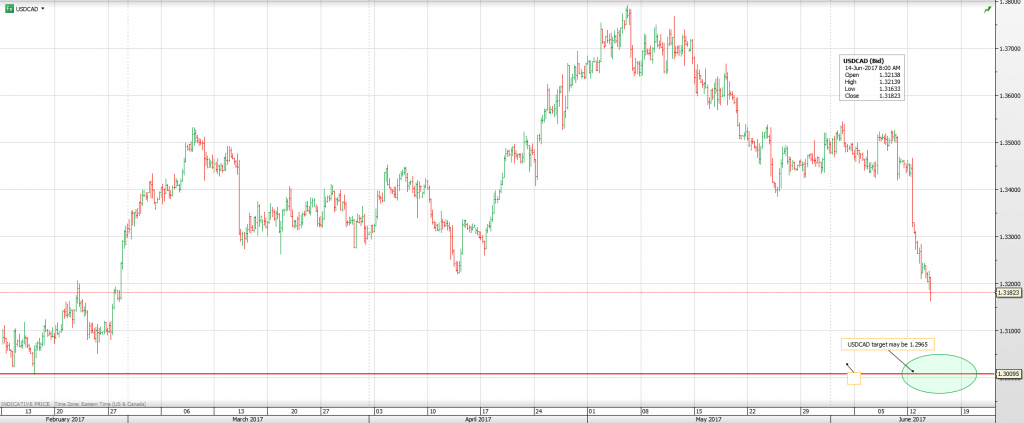Click the 1.30095 price label on axis
1024x423 pixels.
[x=1009, y=375]
